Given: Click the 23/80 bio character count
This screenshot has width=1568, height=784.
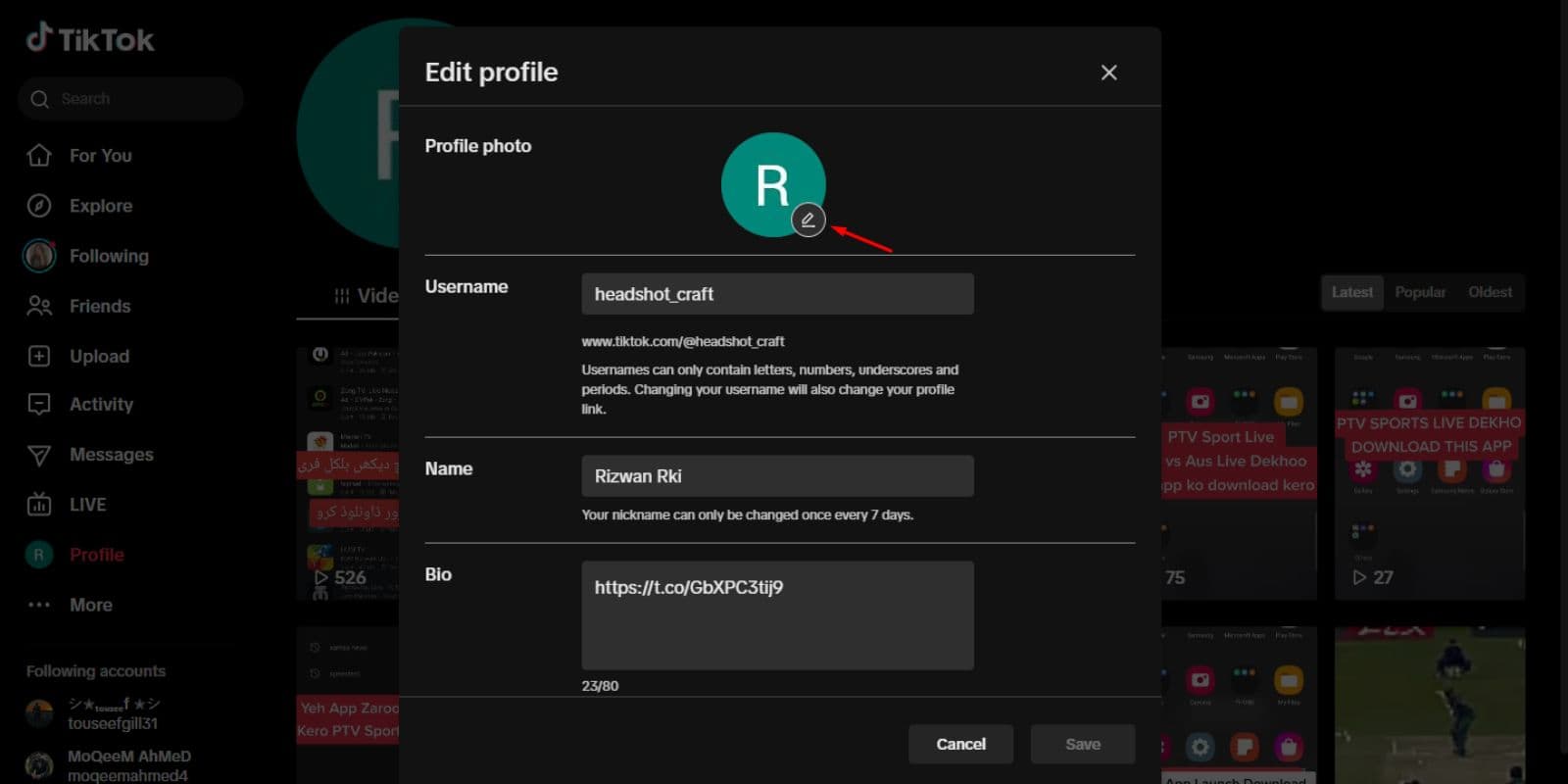Looking at the screenshot, I should coord(600,686).
